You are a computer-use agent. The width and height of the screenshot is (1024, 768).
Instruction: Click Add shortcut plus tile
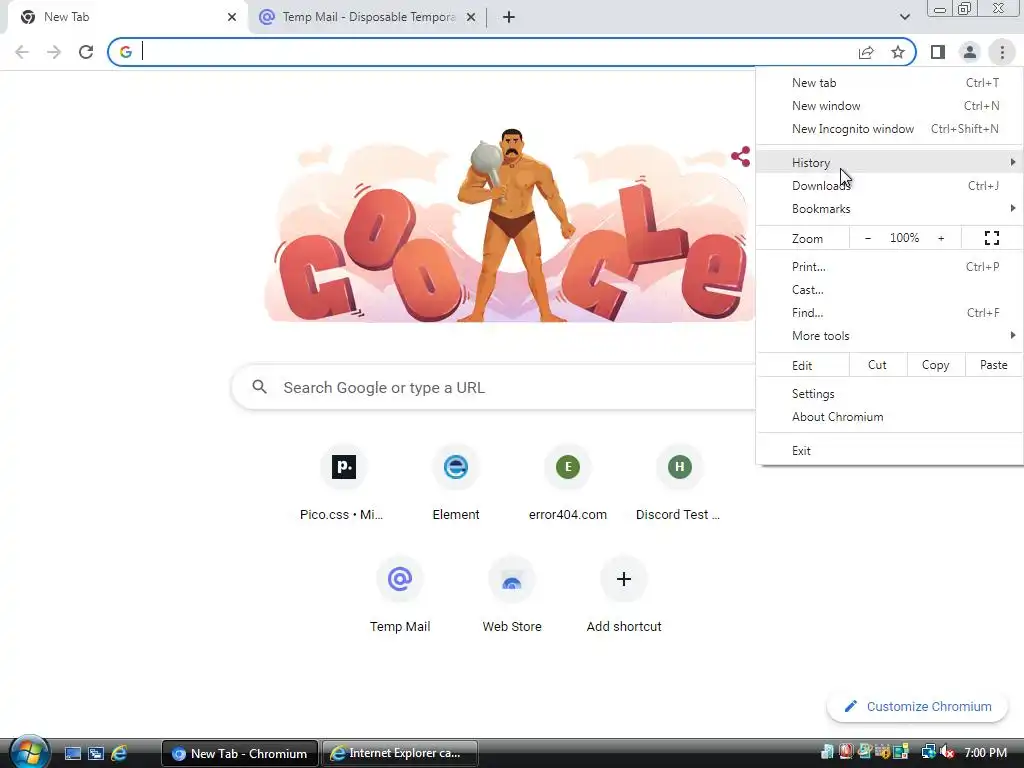pos(624,596)
